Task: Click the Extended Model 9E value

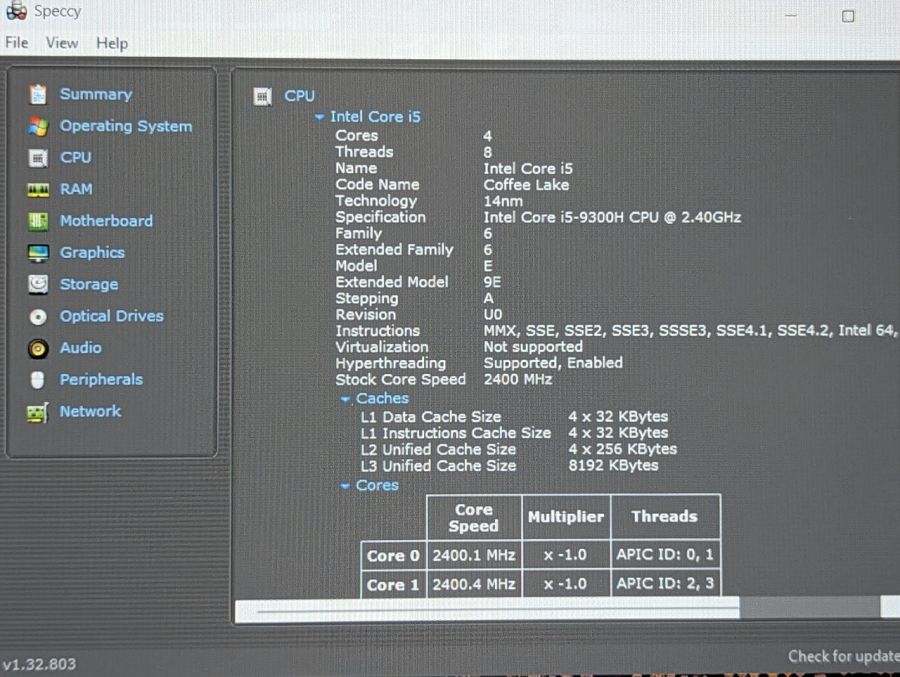Action: tap(492, 283)
